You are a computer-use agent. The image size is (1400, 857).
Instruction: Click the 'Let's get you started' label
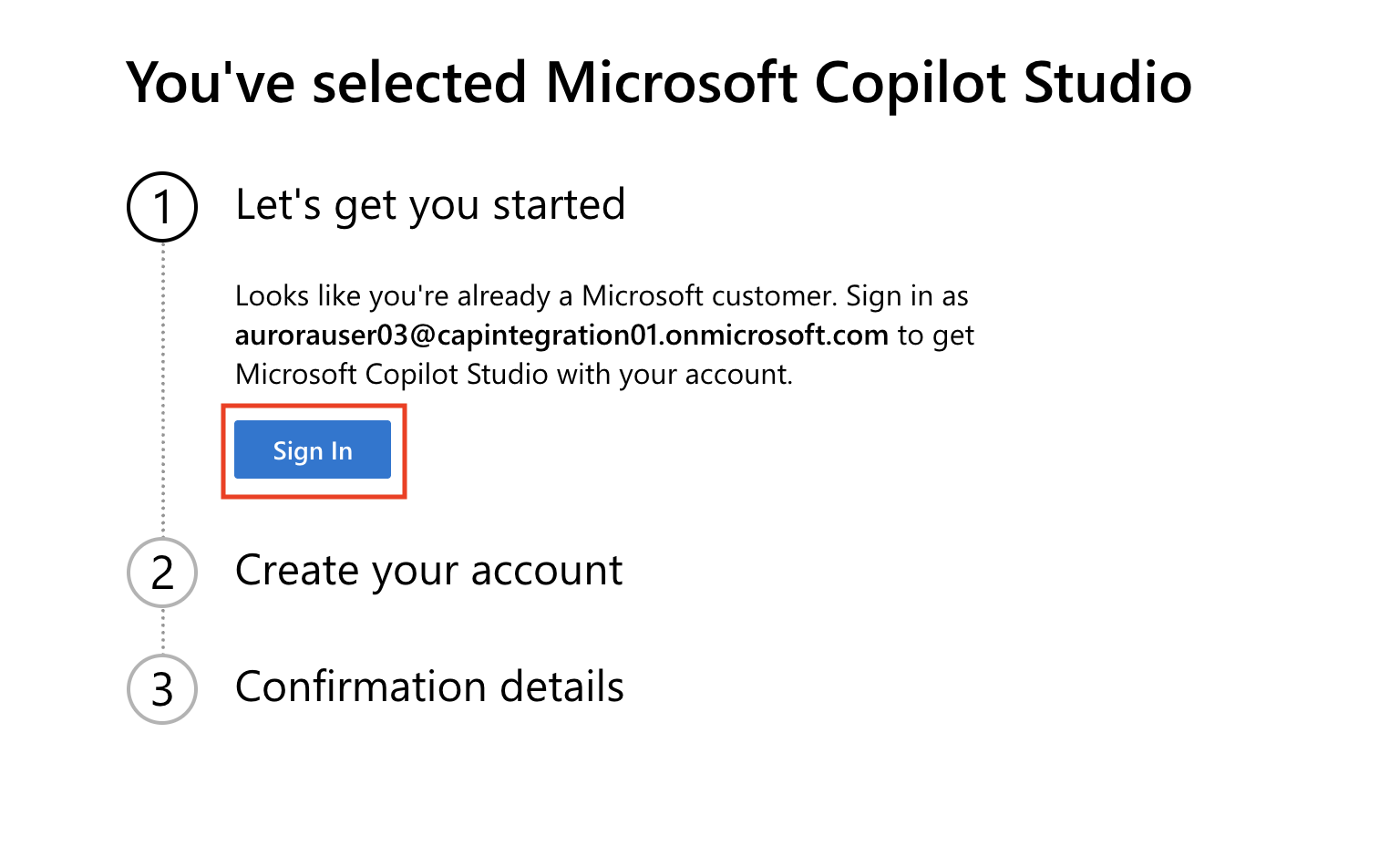pos(430,206)
